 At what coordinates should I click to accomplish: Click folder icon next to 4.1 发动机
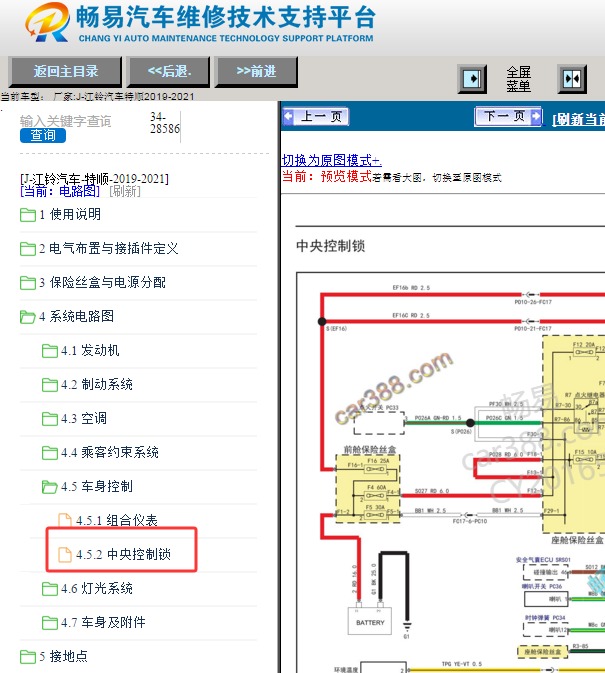click(x=50, y=351)
